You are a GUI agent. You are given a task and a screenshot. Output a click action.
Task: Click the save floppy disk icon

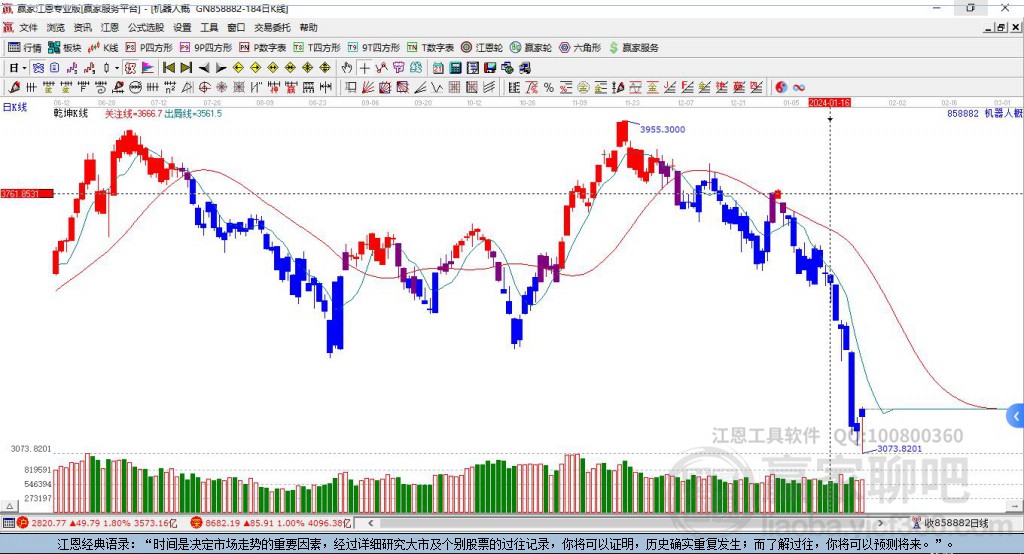490,67
